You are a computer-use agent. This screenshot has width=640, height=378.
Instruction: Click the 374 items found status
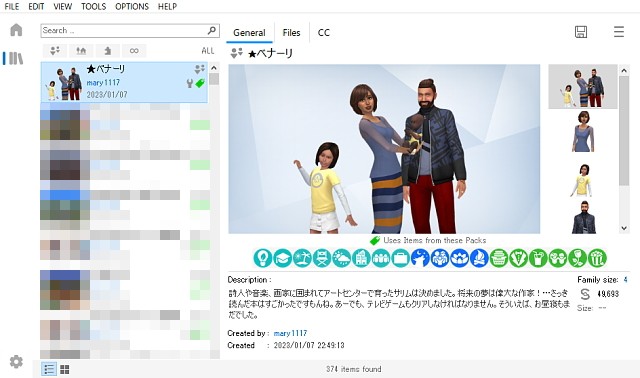(x=353, y=369)
